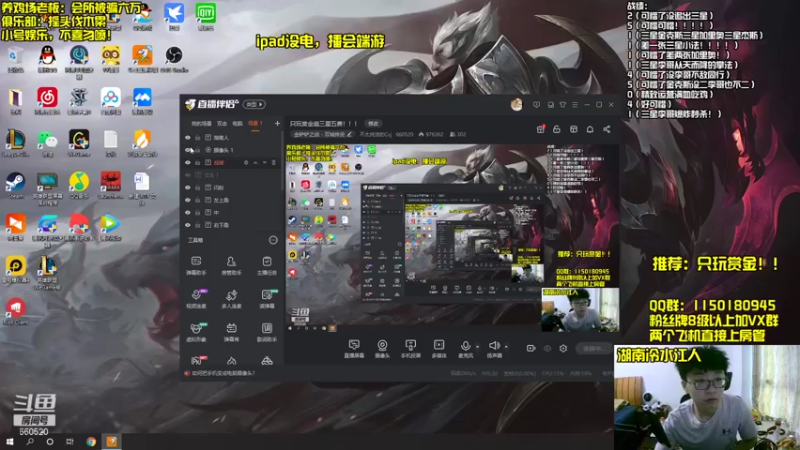Click the gift box icon with red badge
Image resolution: width=800 pixels, height=450 pixels.
541,129
